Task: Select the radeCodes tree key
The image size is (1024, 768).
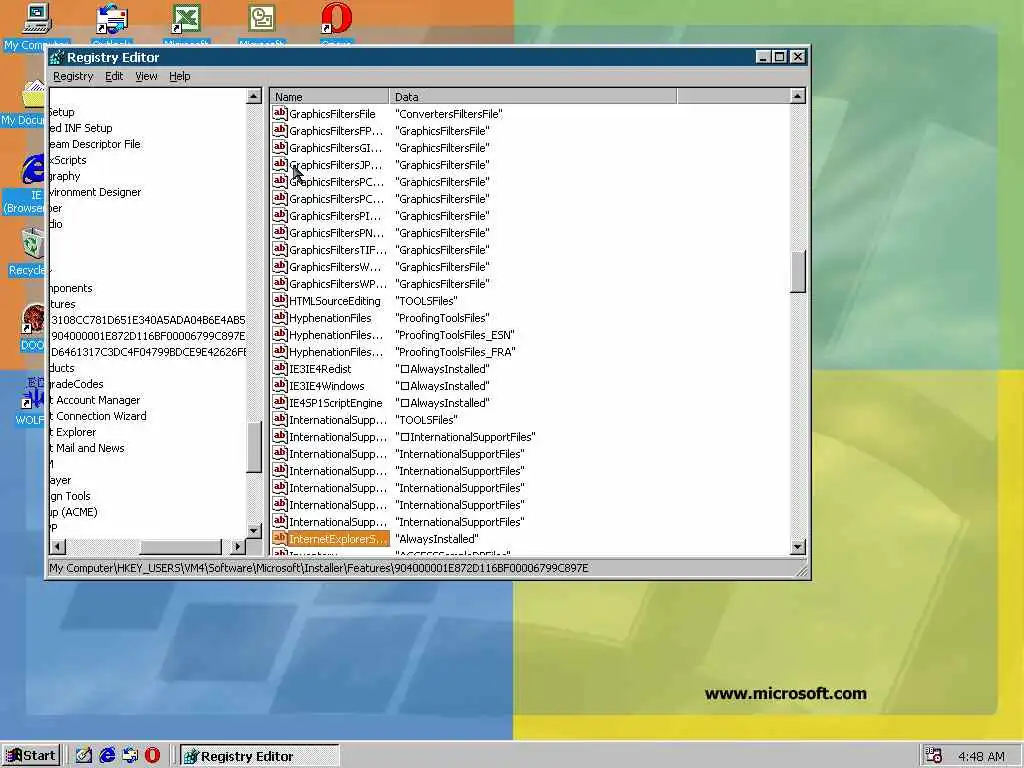Action: click(77, 384)
